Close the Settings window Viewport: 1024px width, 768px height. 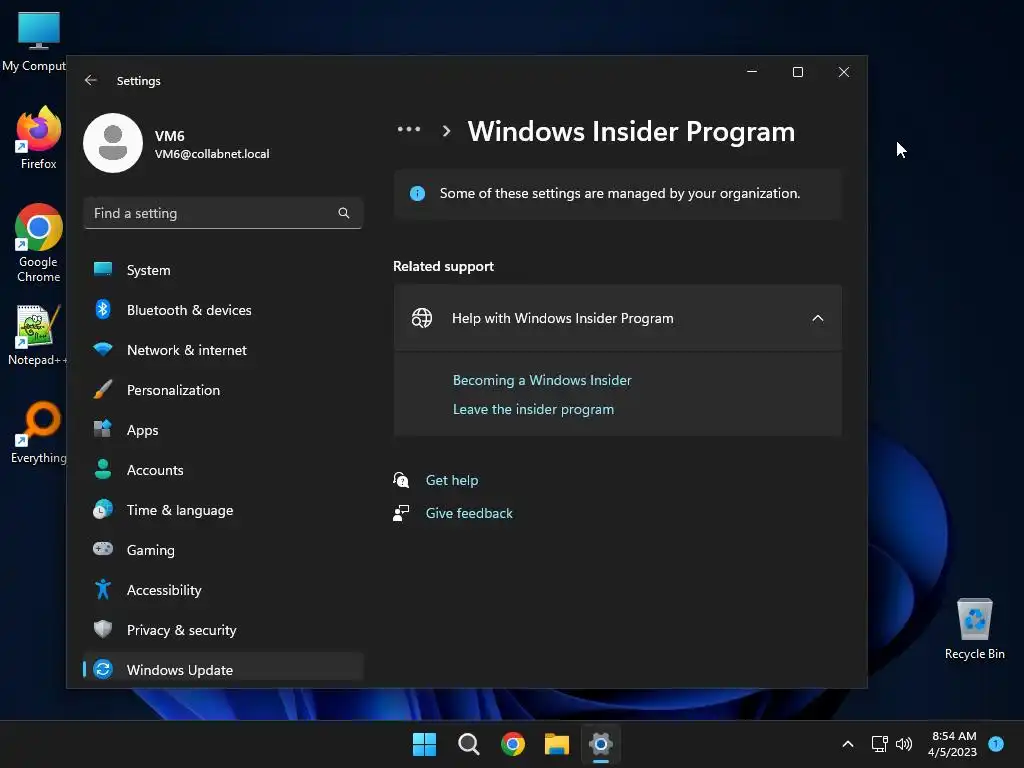pyautogui.click(x=844, y=72)
